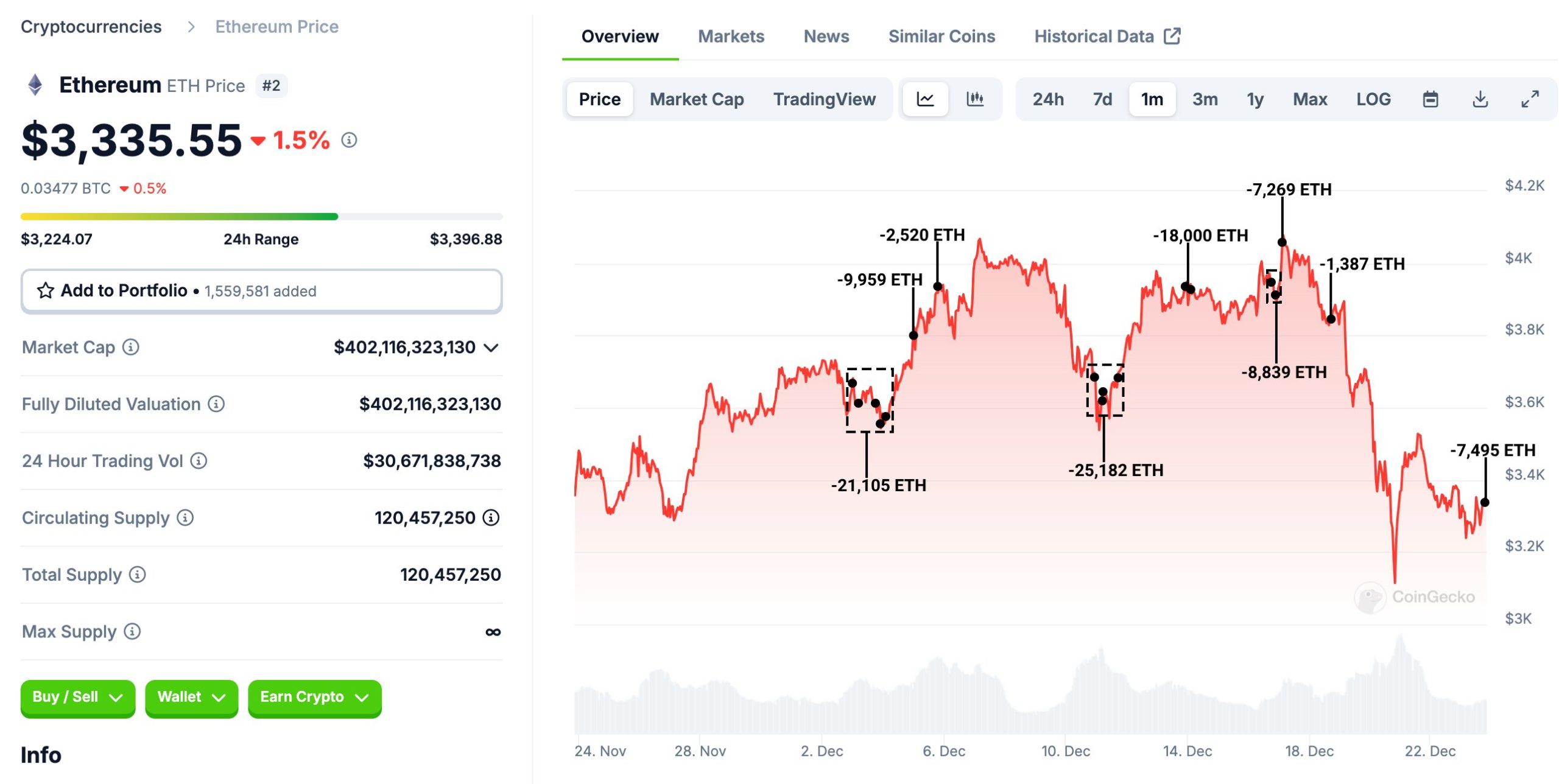Screen dimensions: 1559x784
Task: Switch the chart to Market Cap
Action: click(697, 99)
